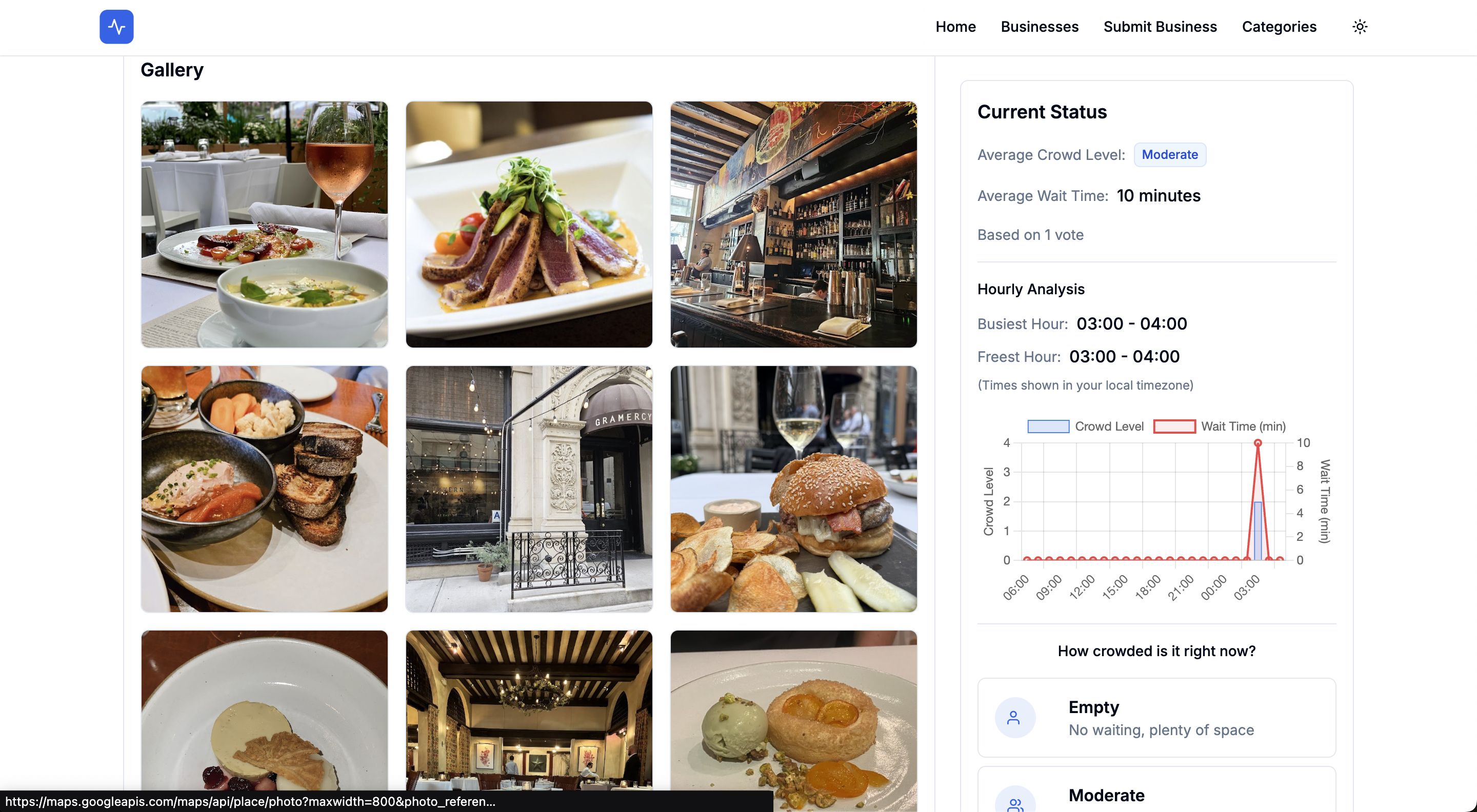Open the rosé wine and salad photo
The height and width of the screenshot is (812, 1477).
tap(264, 225)
